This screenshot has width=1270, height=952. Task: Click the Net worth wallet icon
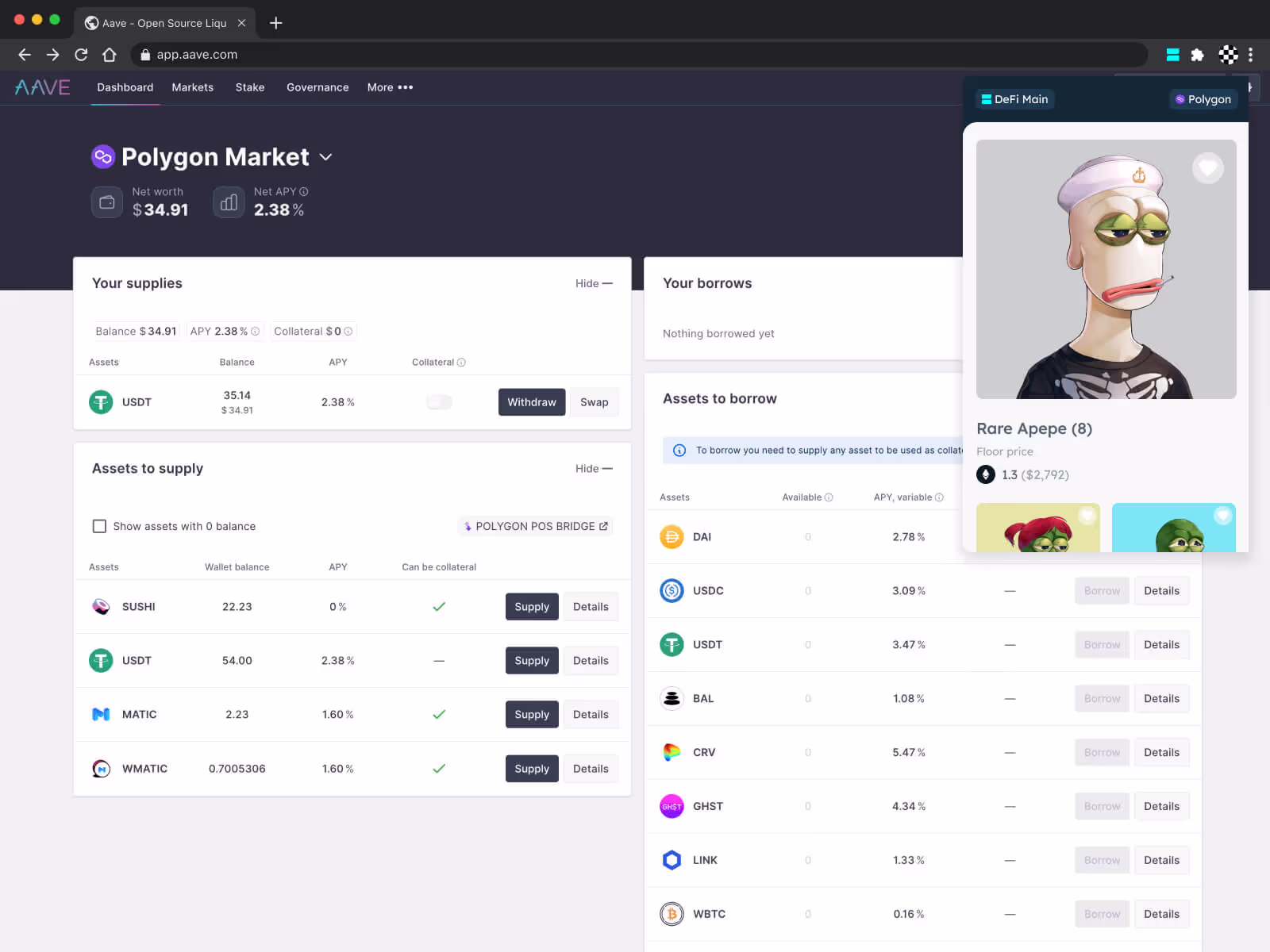coord(107,202)
